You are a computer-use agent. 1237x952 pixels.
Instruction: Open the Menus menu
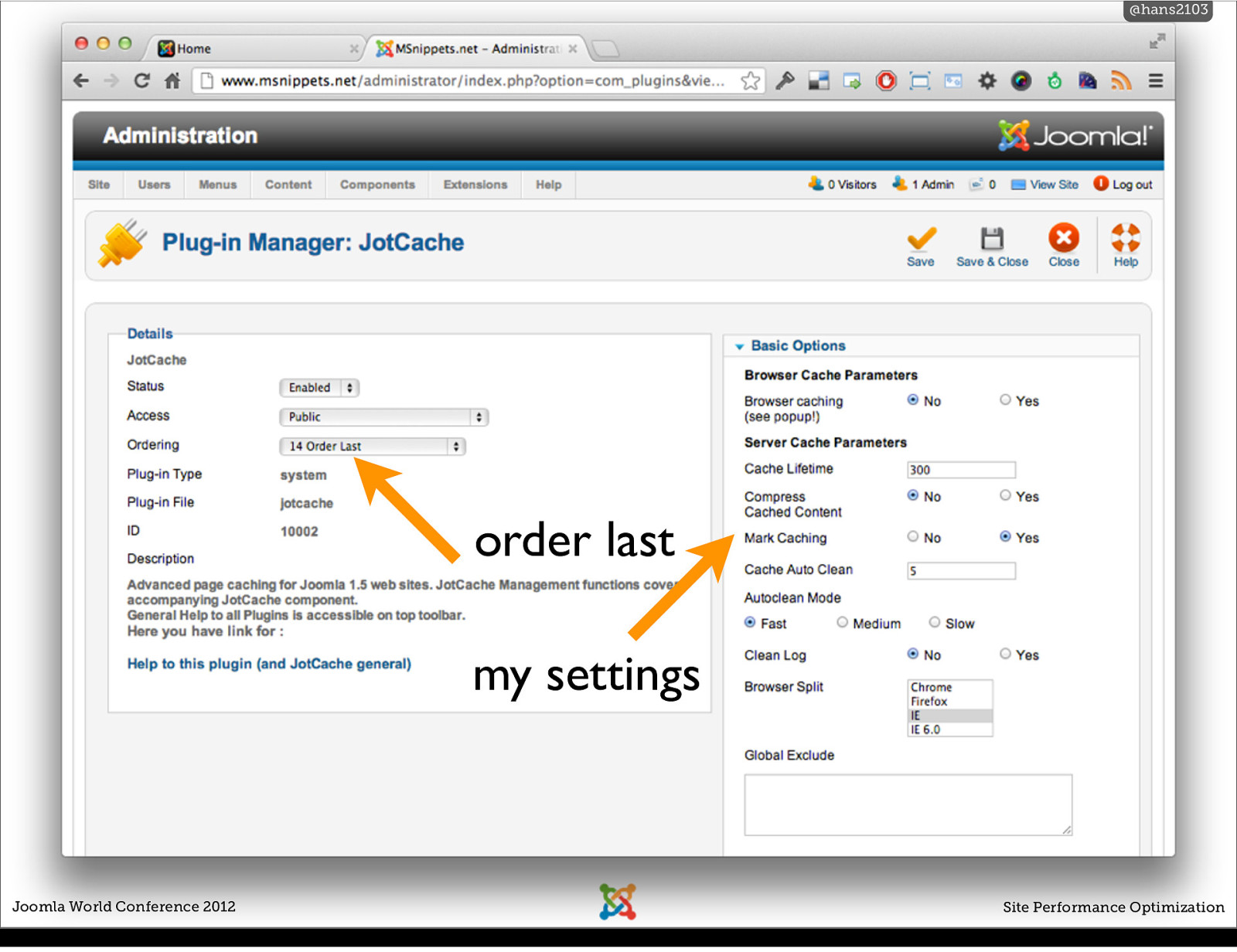(x=217, y=185)
